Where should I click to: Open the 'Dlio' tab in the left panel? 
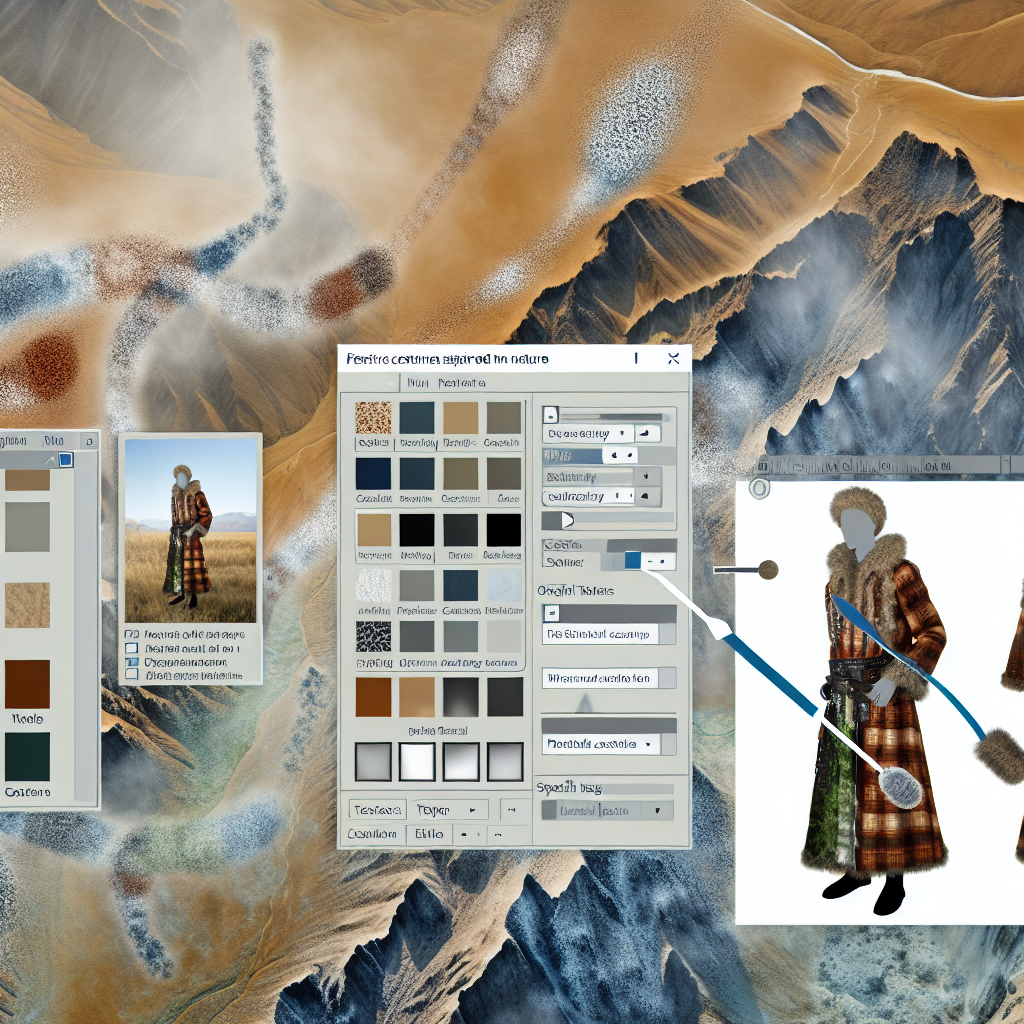coord(52,440)
